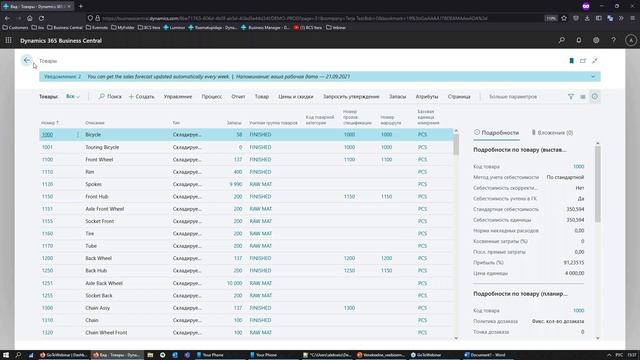
Task: Open the Товар menu
Action: 262,97
